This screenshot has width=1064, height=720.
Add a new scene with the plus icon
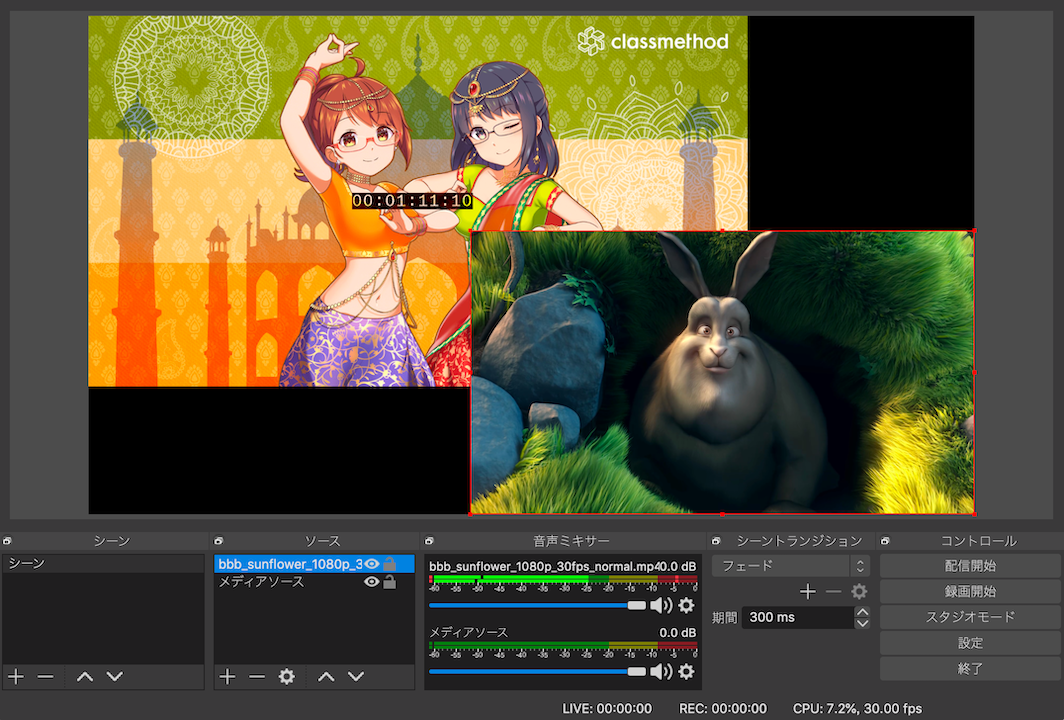click(x=16, y=677)
